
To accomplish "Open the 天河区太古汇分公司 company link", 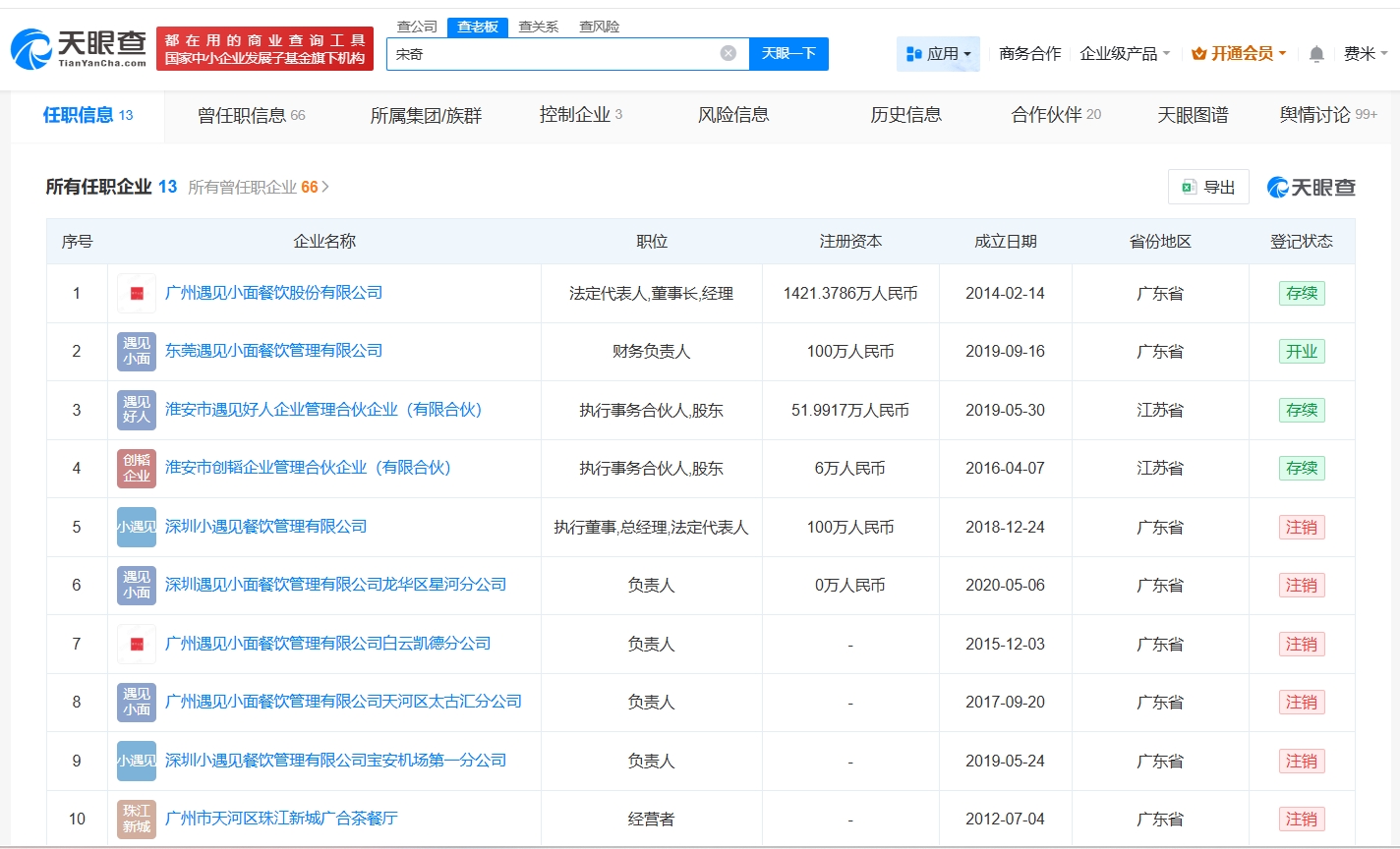I will [x=343, y=702].
